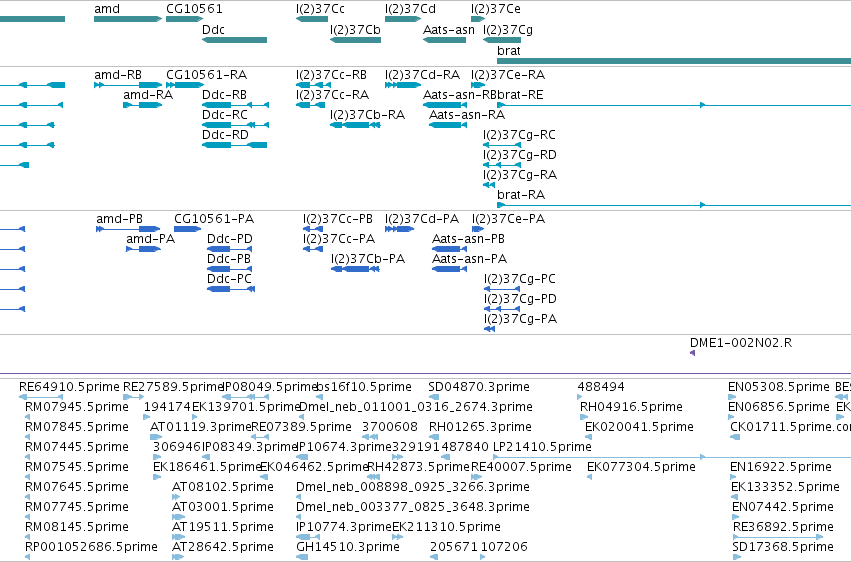Click the brat-RE transcript label

520,94
